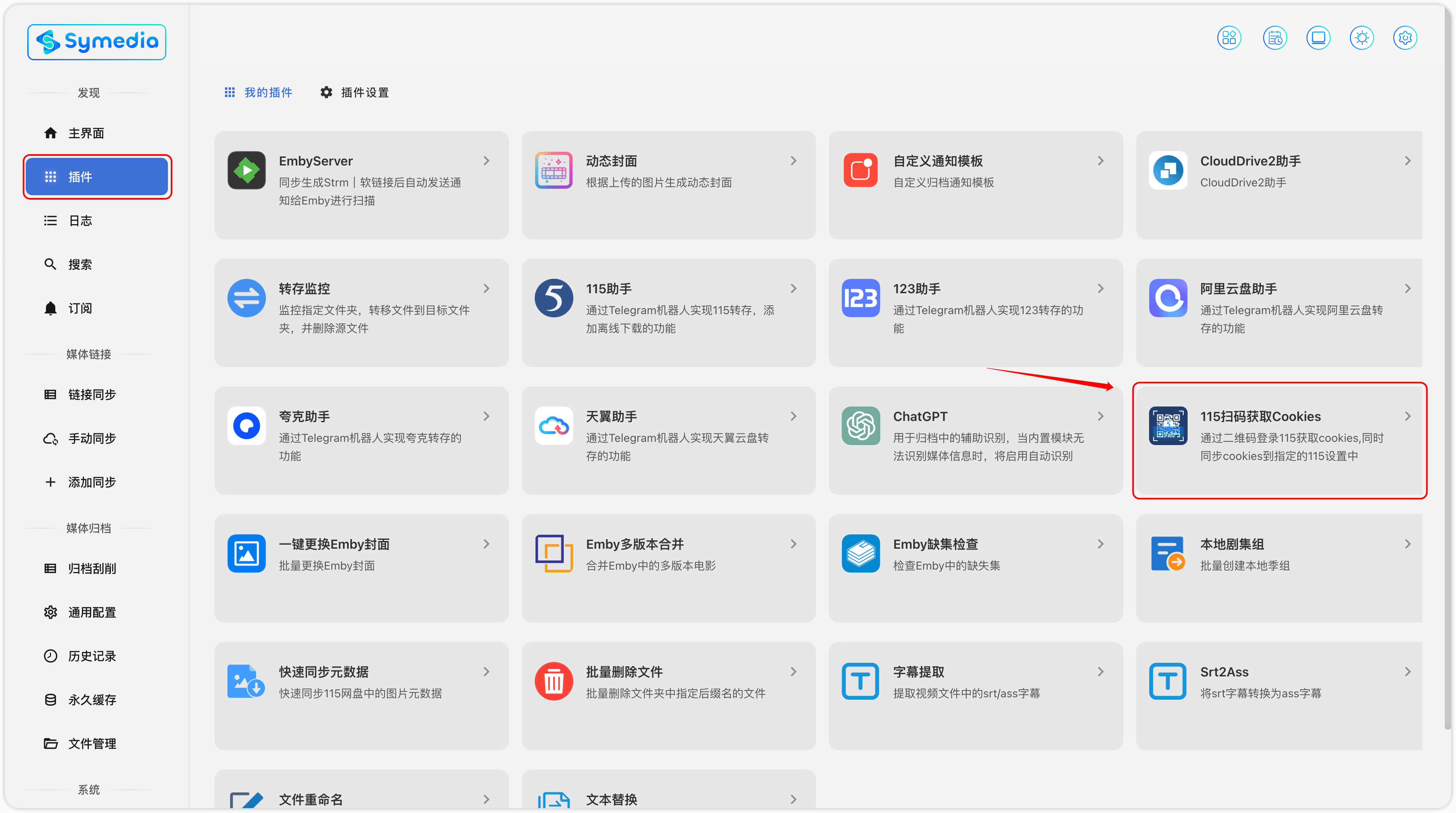Screen dimensions: 1456x813
Task: Open the 转存监控 plugin title
Action: click(x=304, y=289)
